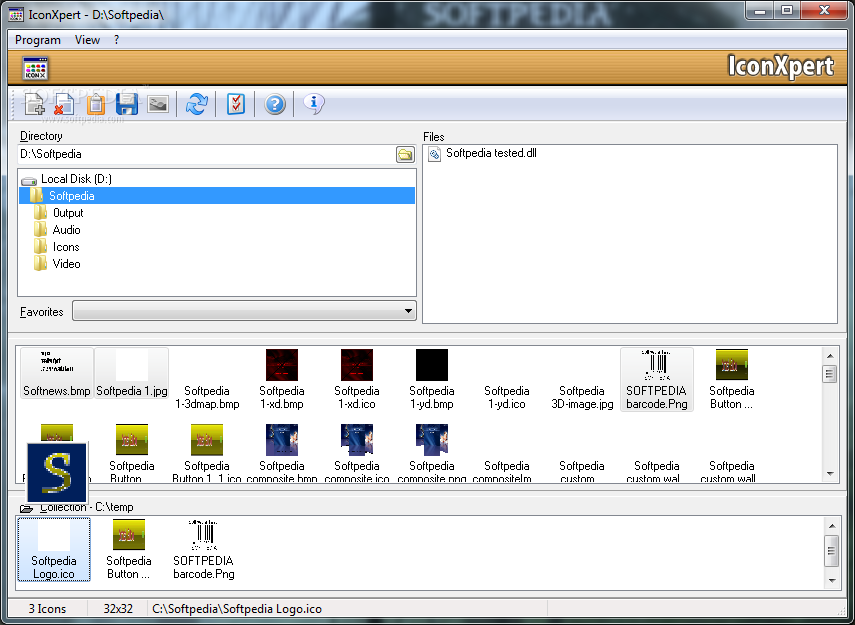This screenshot has height=625, width=855.
Task: Select Softpedia Logo.ico in the Collection pane
Action: [53, 550]
